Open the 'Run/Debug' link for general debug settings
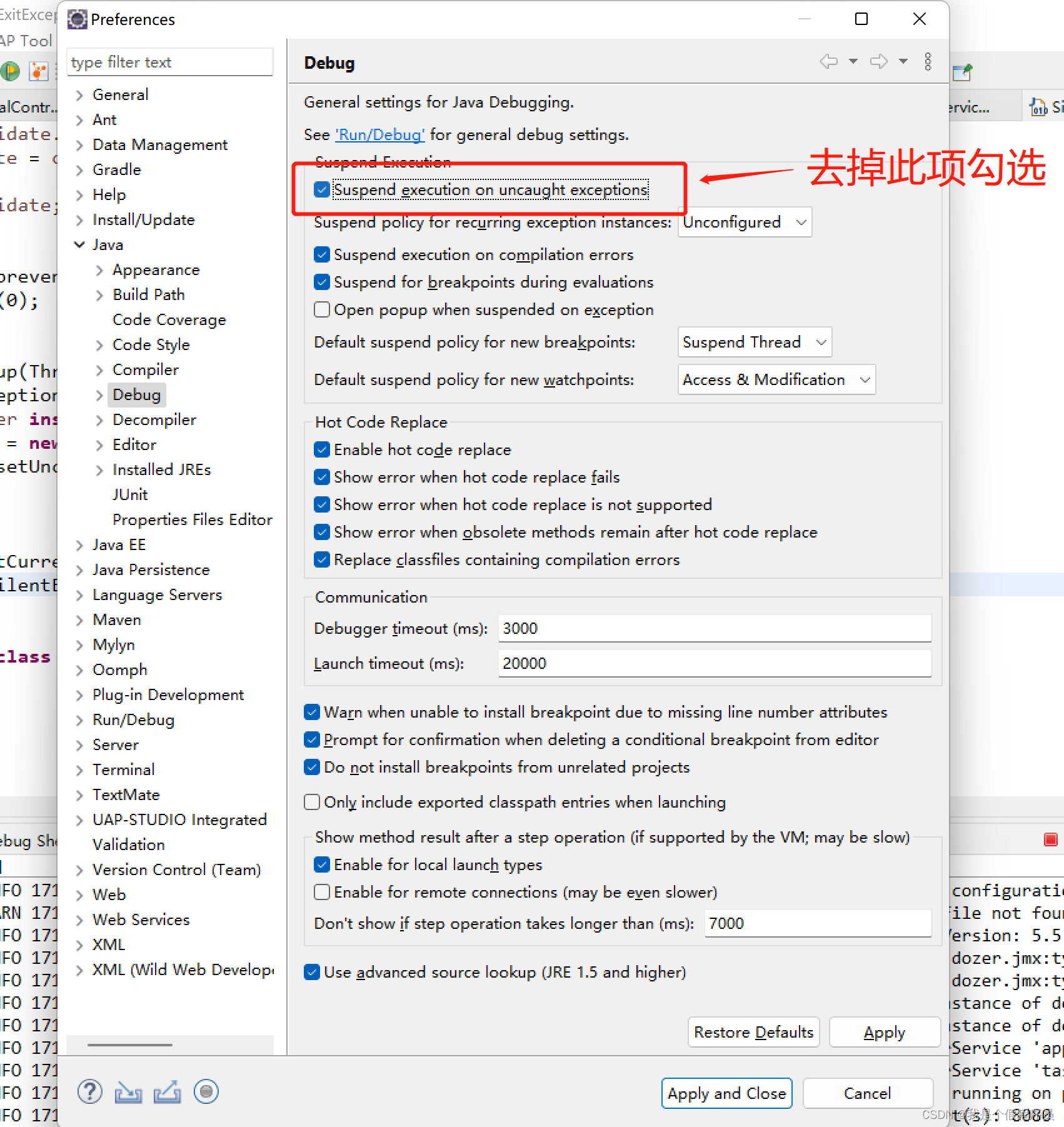 click(x=379, y=134)
